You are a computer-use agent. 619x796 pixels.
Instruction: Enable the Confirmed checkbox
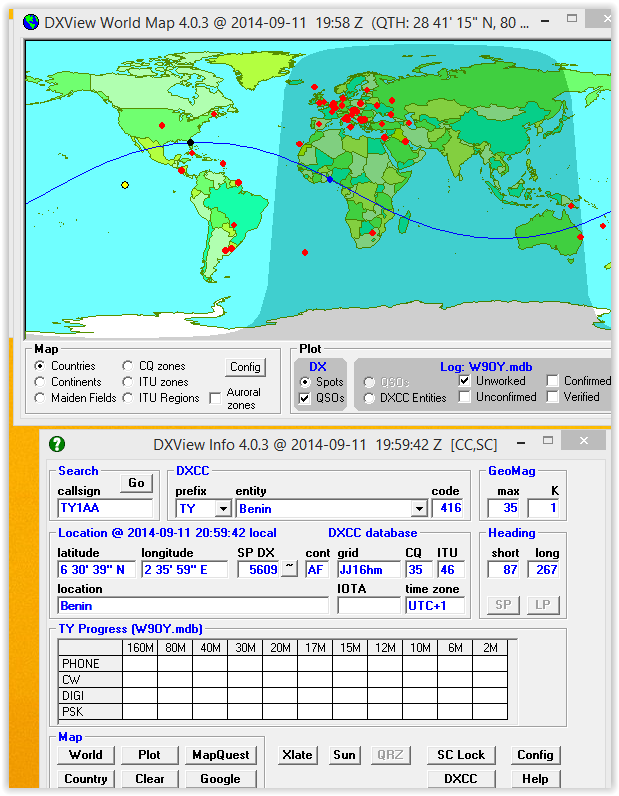click(552, 381)
